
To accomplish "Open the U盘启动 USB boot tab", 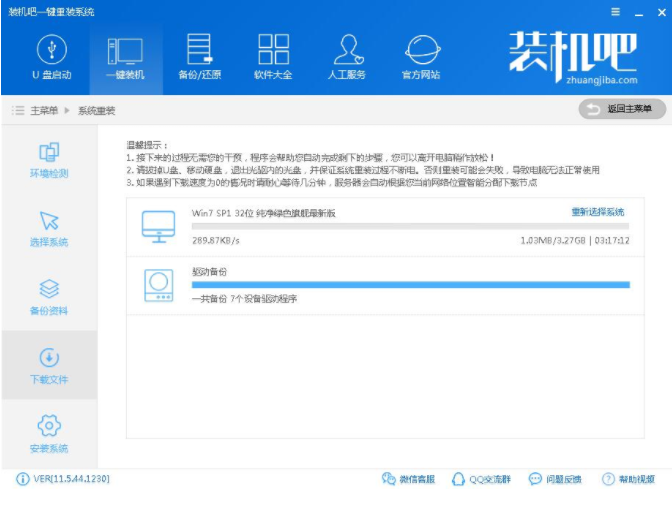I will click(52, 58).
